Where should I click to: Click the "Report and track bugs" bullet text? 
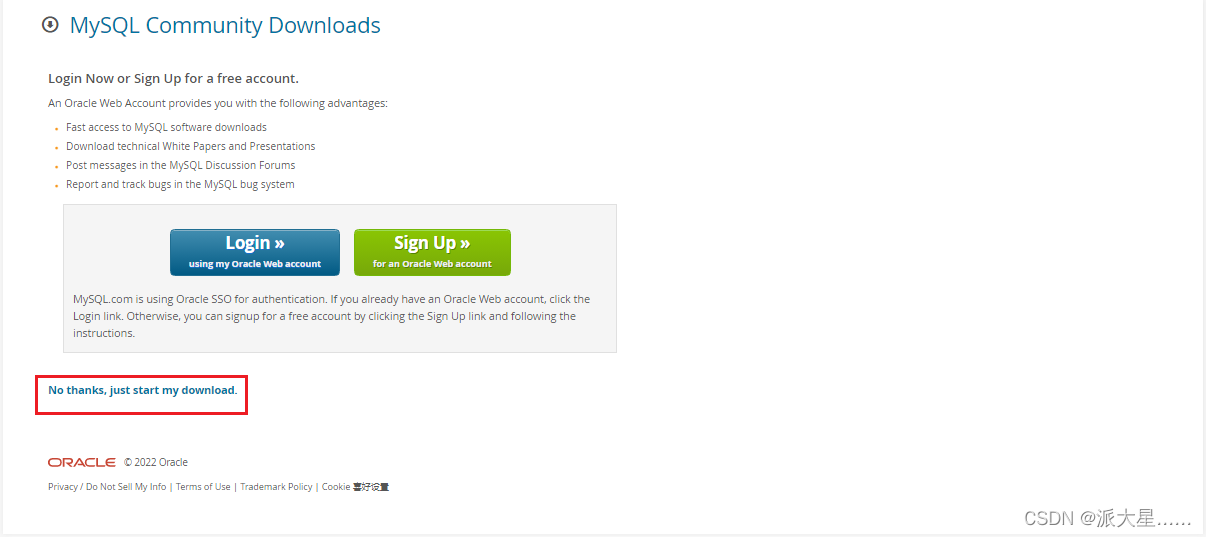coord(180,184)
